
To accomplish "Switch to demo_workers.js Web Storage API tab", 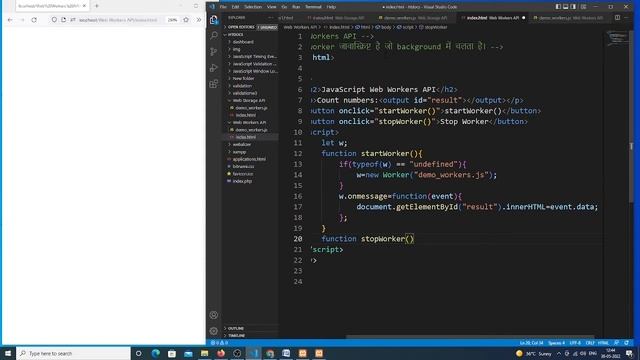I will [413, 18].
